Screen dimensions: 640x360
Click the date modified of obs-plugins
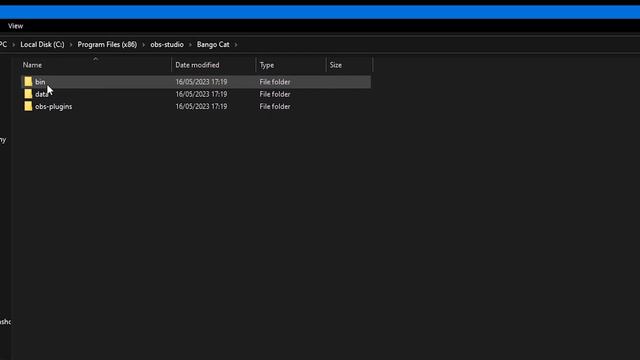(x=201, y=107)
